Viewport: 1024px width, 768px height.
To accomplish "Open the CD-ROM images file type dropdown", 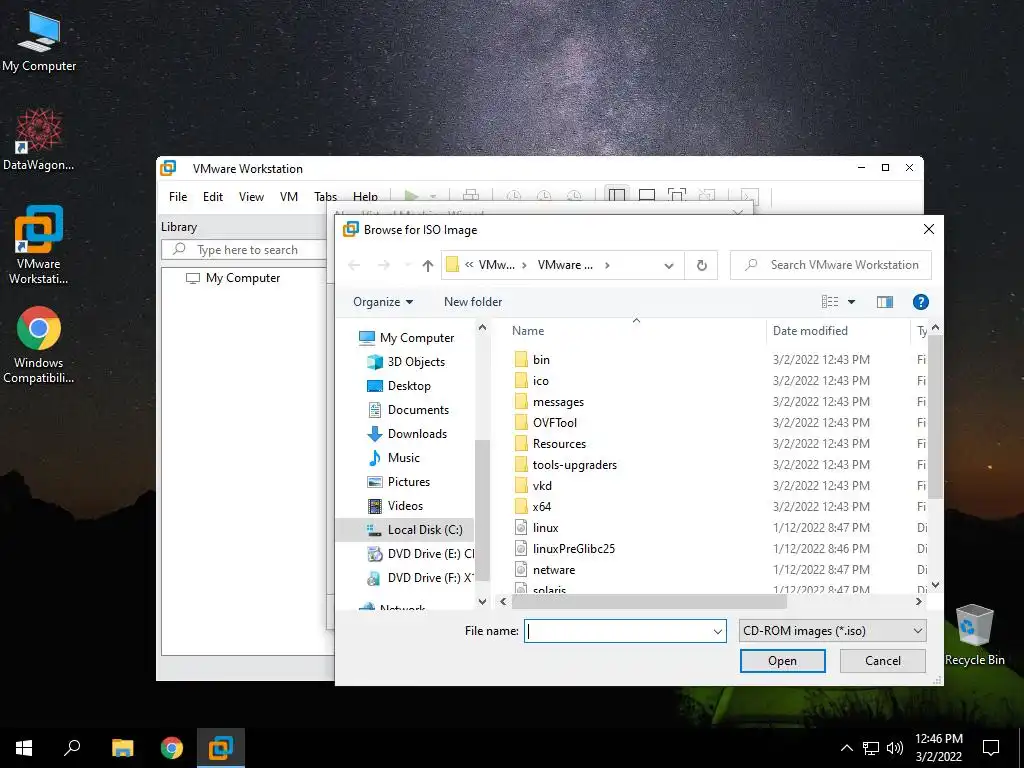I will (833, 631).
